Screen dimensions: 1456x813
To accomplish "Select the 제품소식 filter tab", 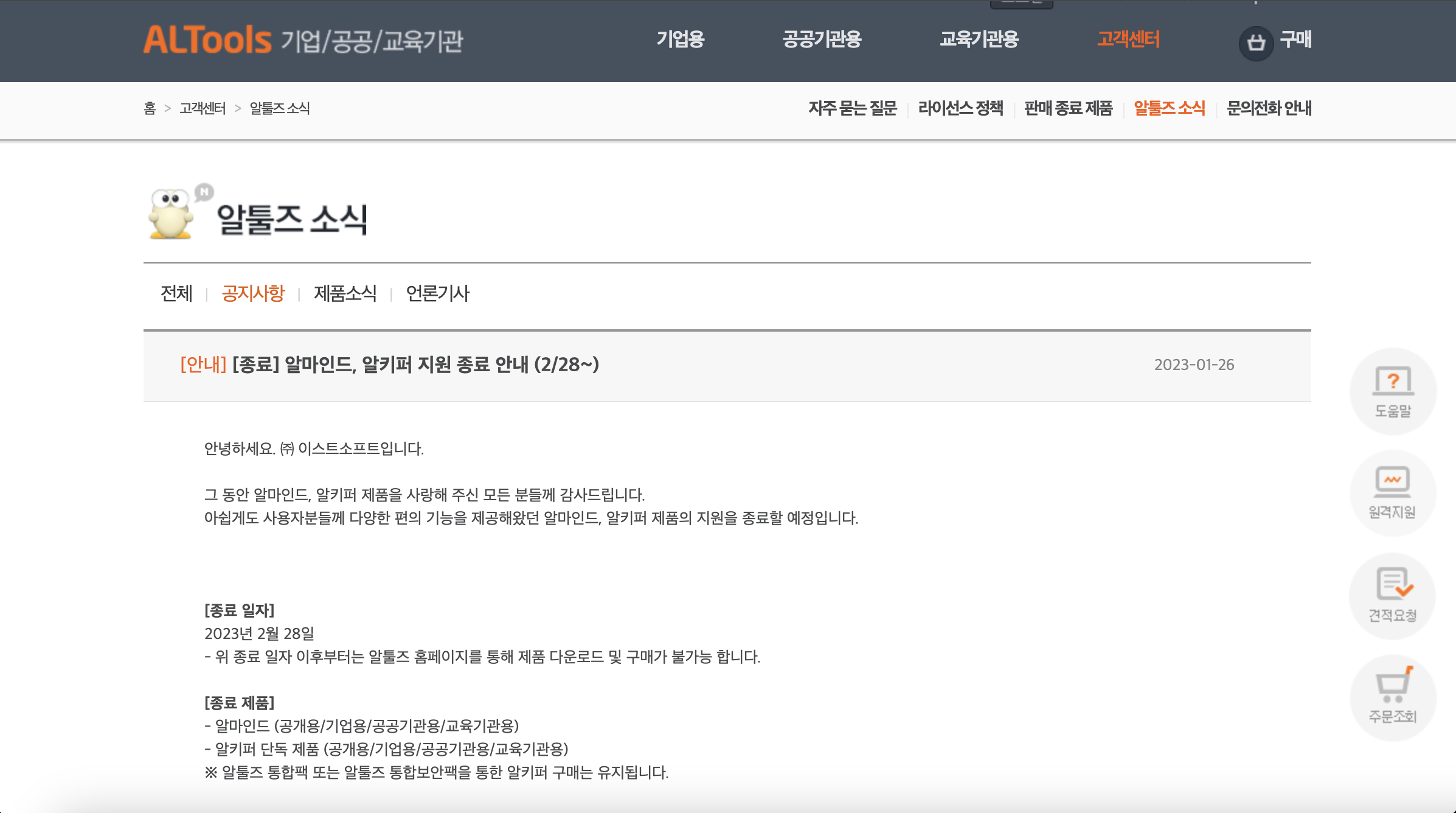I will point(345,293).
